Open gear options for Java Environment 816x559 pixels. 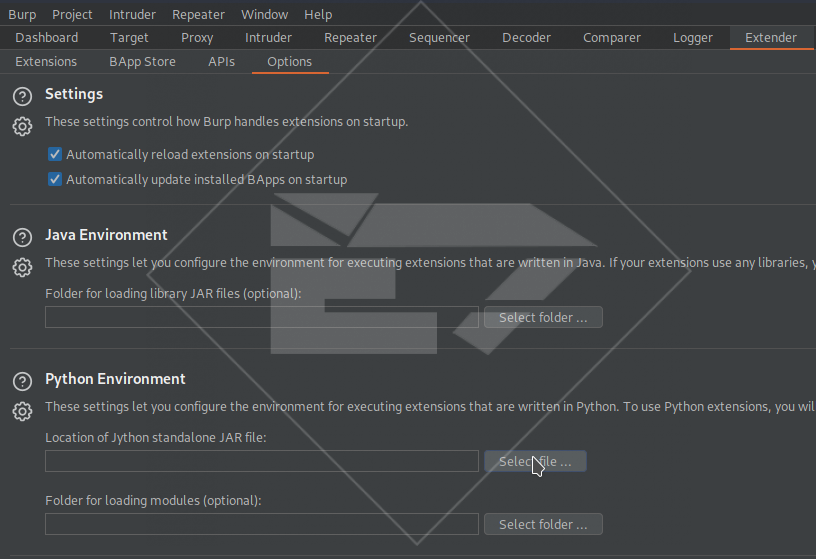click(x=22, y=268)
